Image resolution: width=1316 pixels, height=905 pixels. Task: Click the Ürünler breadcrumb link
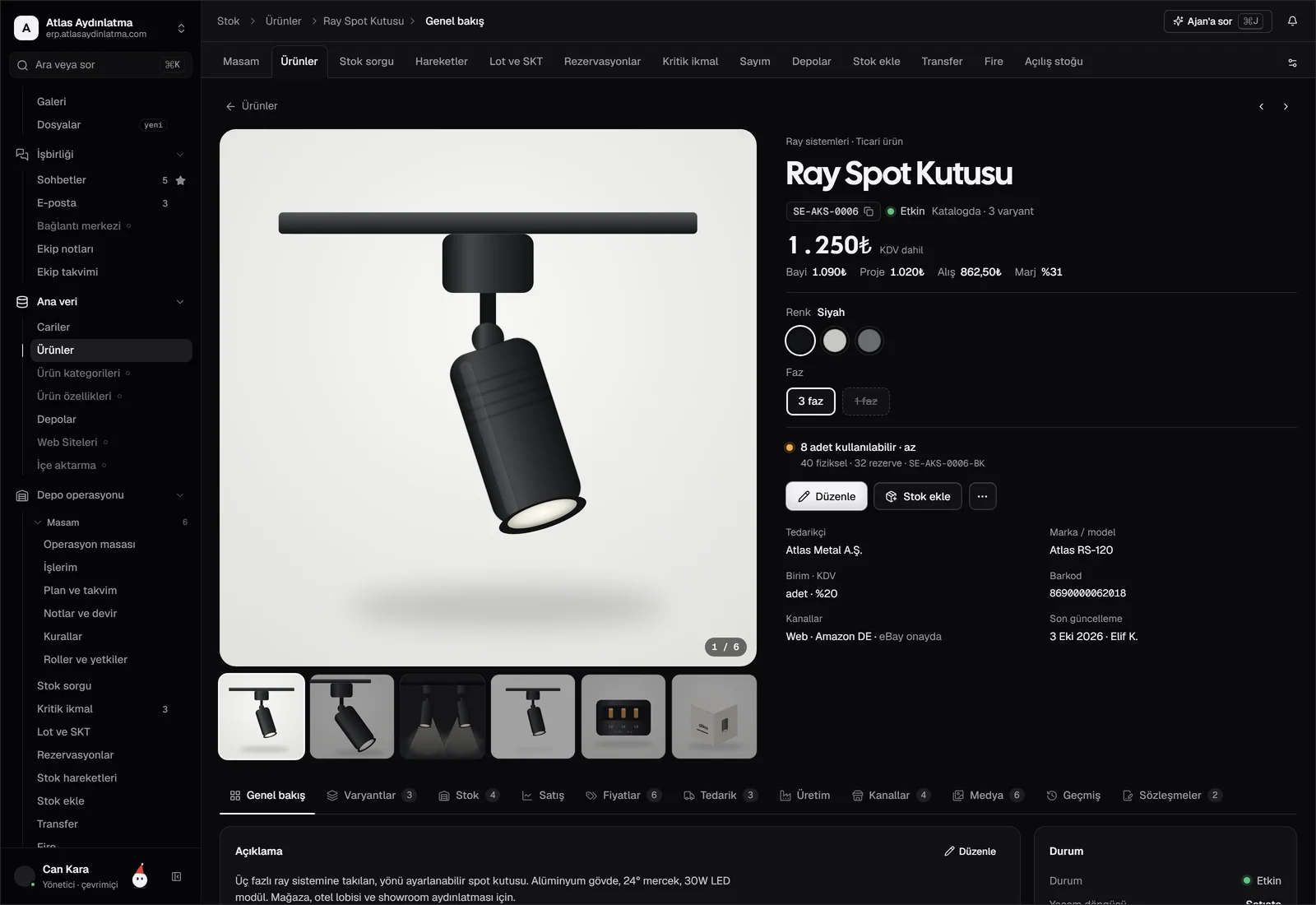point(283,21)
